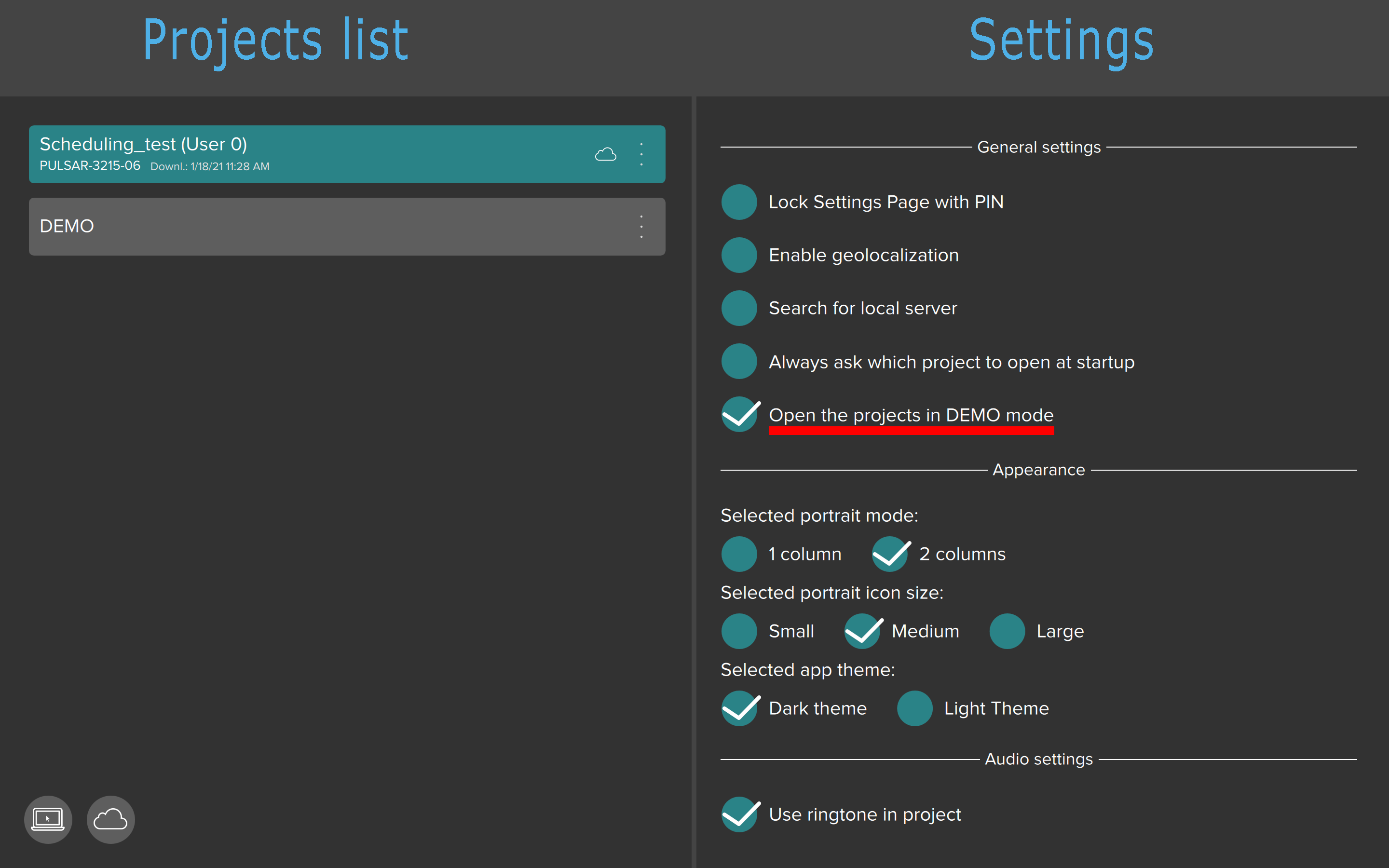The height and width of the screenshot is (868, 1389).
Task: Choose Medium portrait icon size
Action: coord(862,631)
